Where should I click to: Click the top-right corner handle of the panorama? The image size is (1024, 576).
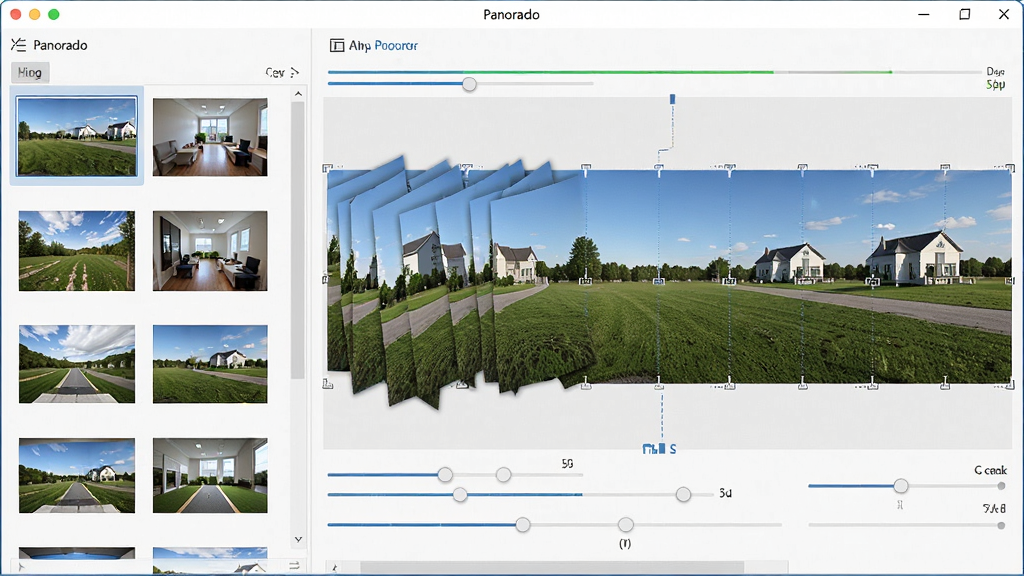tap(1010, 168)
